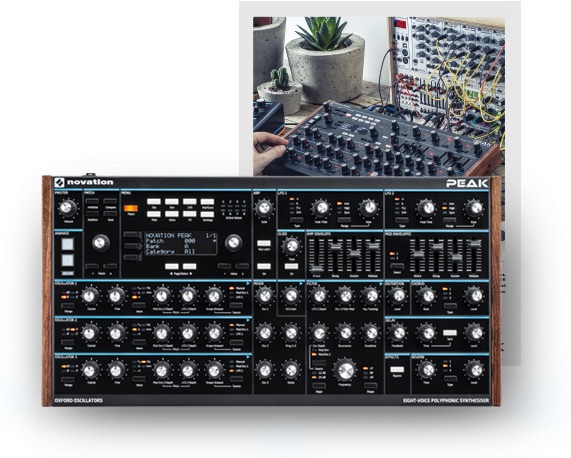The image size is (571, 458).
Task: Open the Env menu page
Action: 172,202
